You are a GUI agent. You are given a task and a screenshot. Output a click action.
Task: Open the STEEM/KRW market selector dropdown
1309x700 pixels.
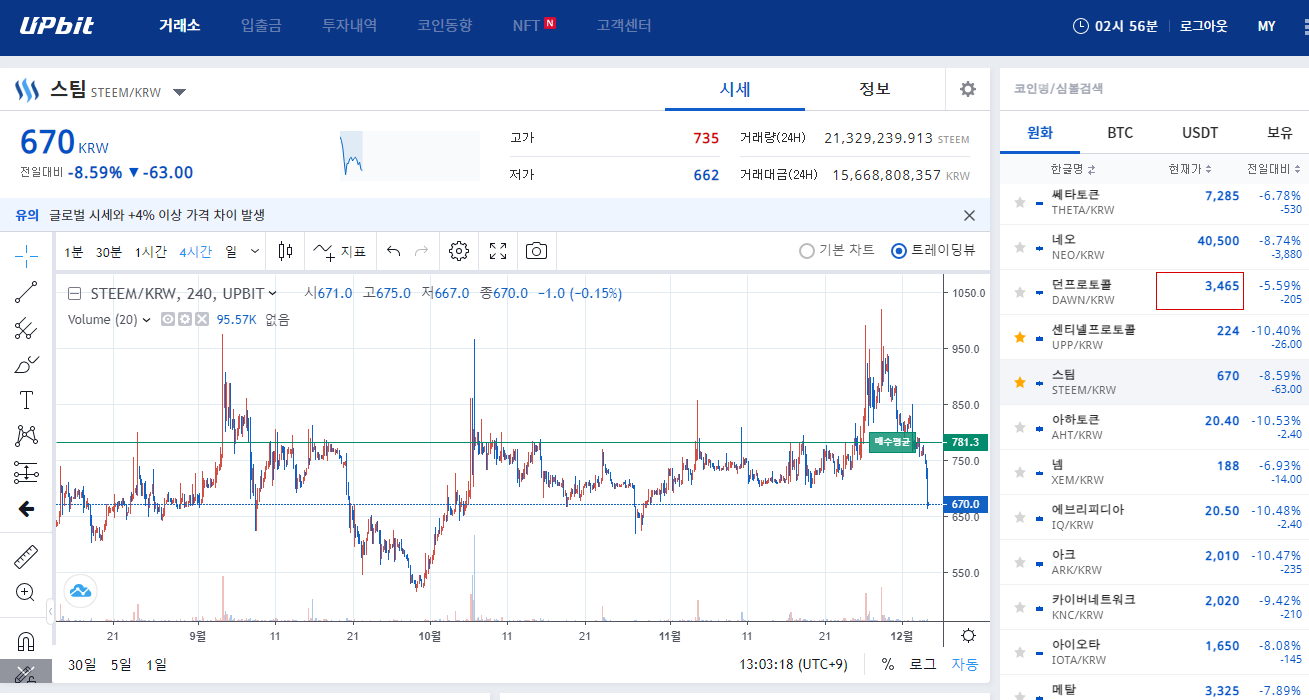[179, 93]
